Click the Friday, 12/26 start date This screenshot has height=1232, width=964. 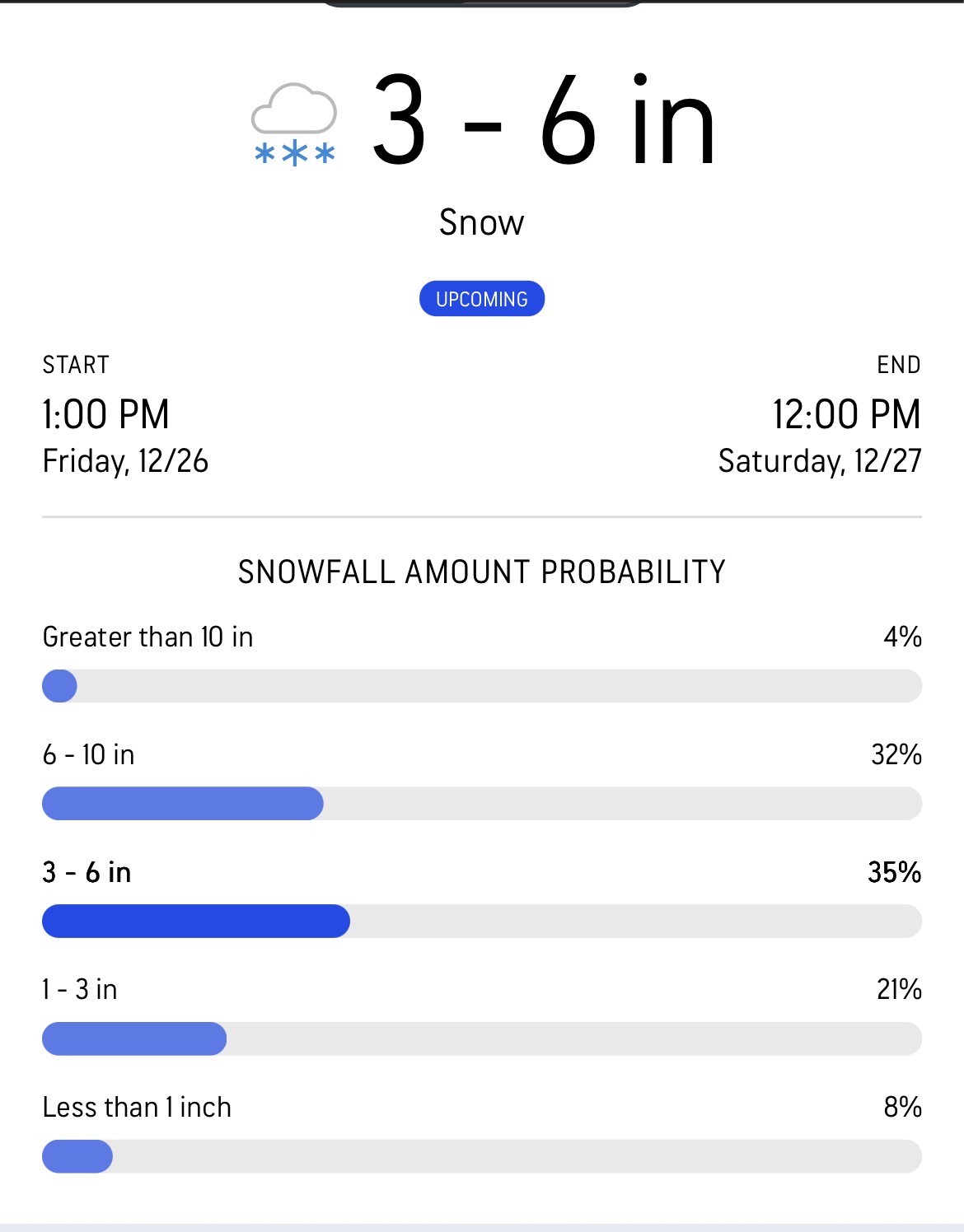125,461
